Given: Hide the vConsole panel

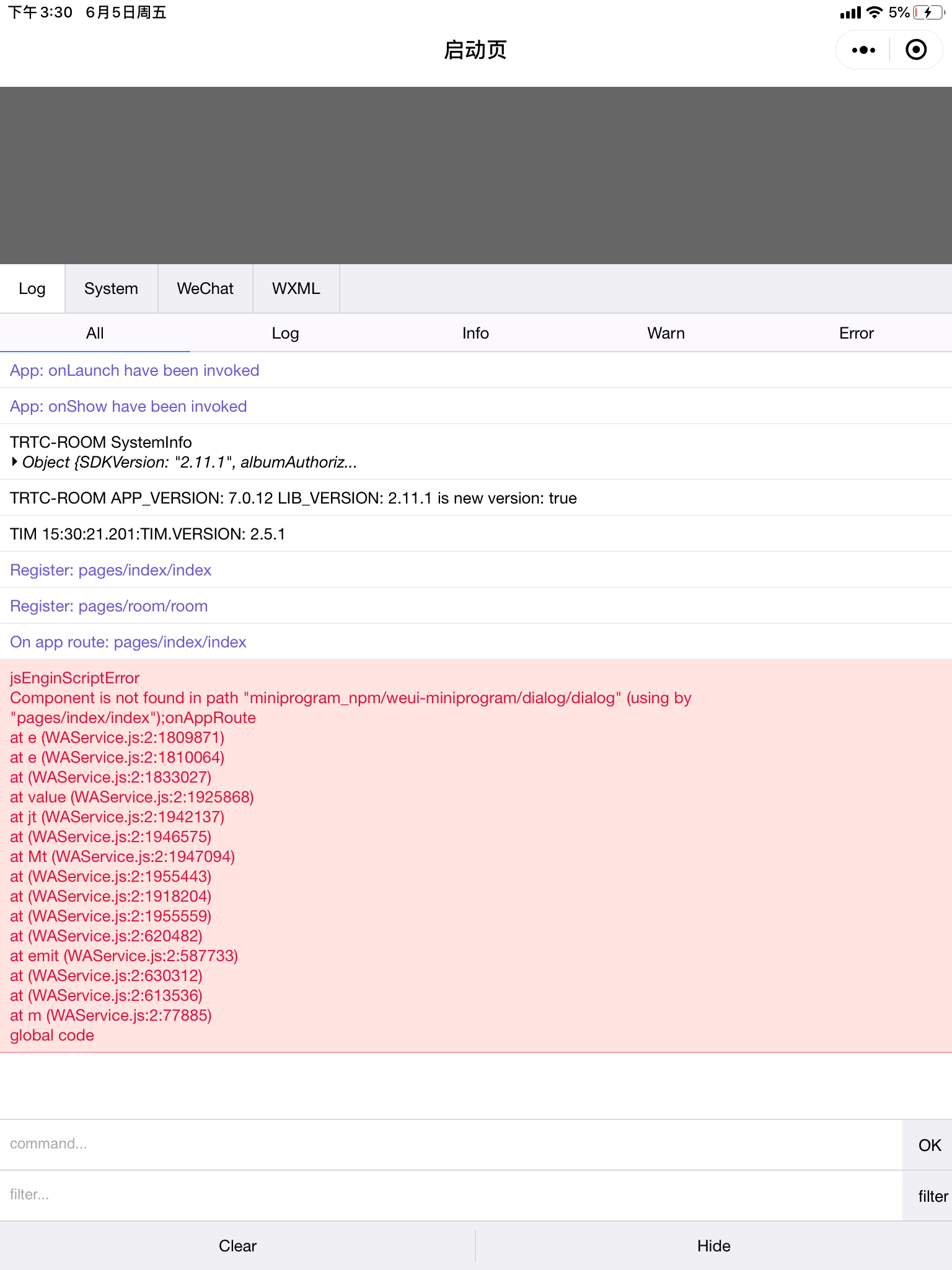Looking at the screenshot, I should click(x=714, y=1246).
